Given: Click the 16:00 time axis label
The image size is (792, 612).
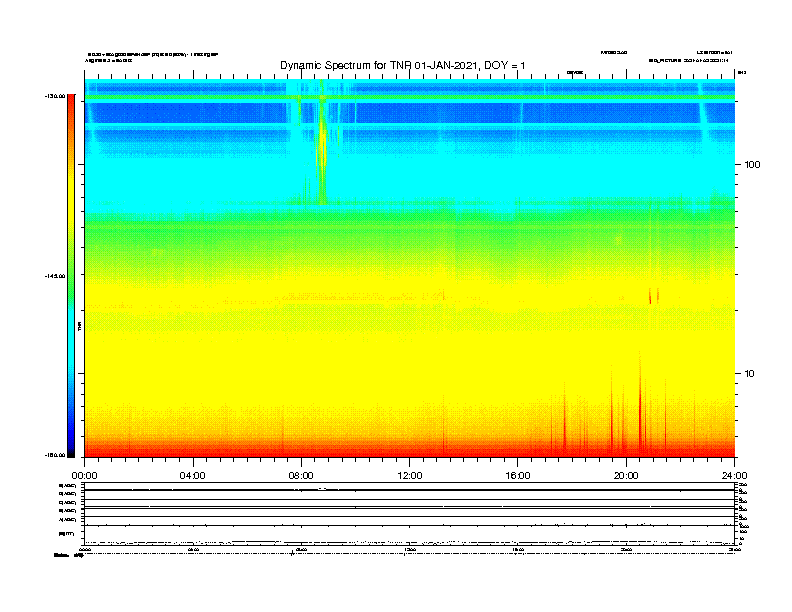Looking at the screenshot, I should click(x=518, y=476).
